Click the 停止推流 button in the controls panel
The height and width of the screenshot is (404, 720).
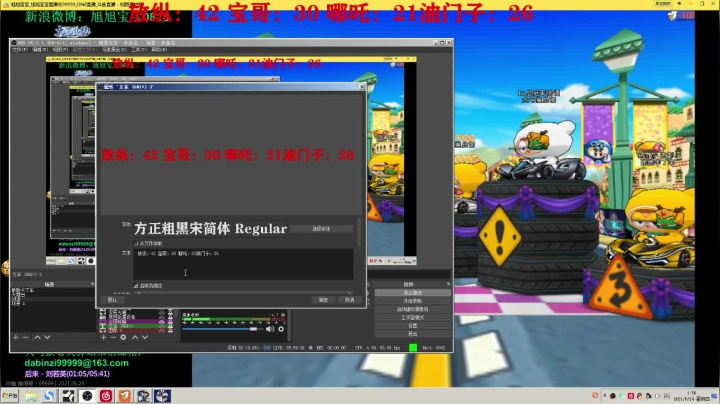tap(412, 293)
